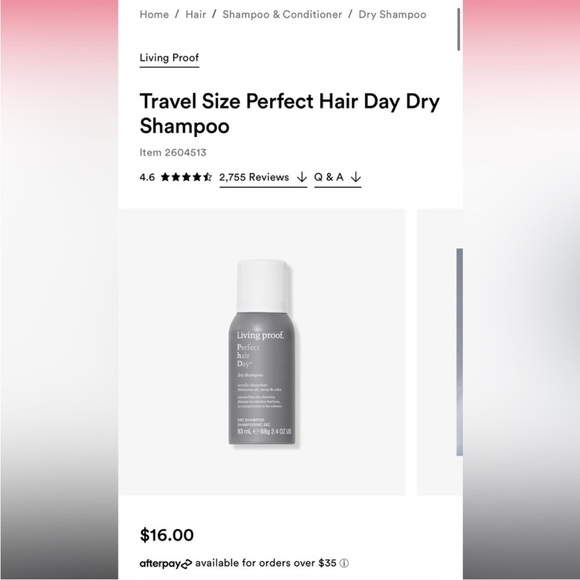The height and width of the screenshot is (580, 580).
Task: Click the down arrow beside Q & A
Action: [x=355, y=177]
